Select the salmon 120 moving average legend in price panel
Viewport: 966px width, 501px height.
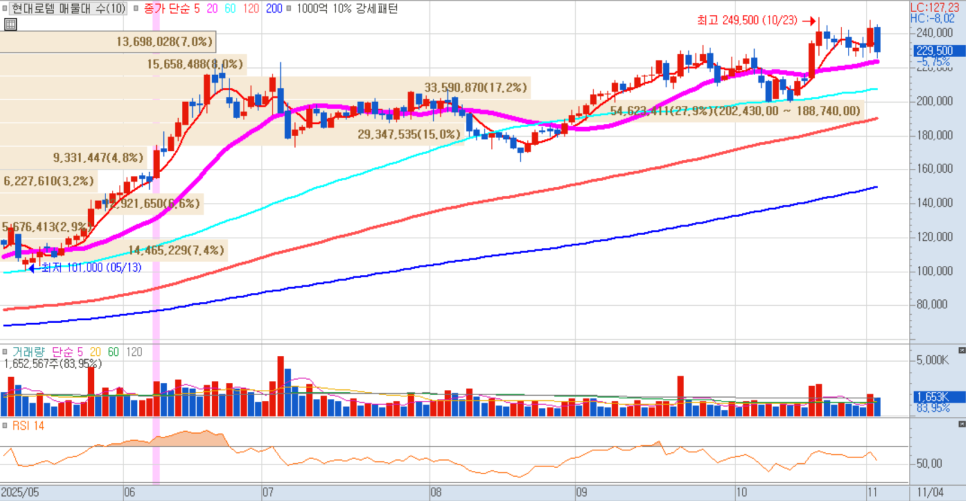(251, 9)
